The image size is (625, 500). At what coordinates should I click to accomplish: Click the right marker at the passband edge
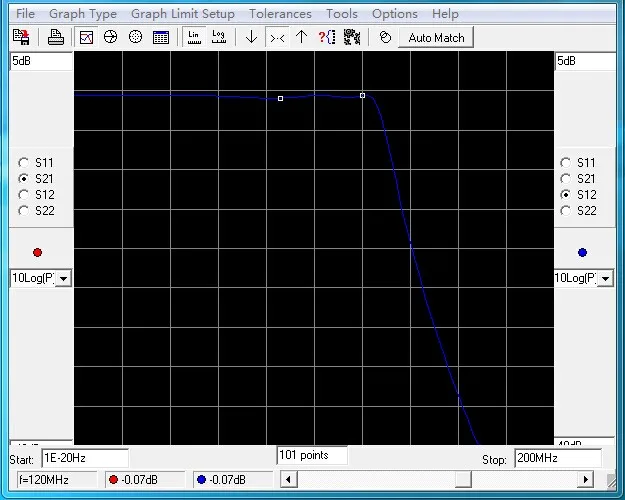coord(362,96)
